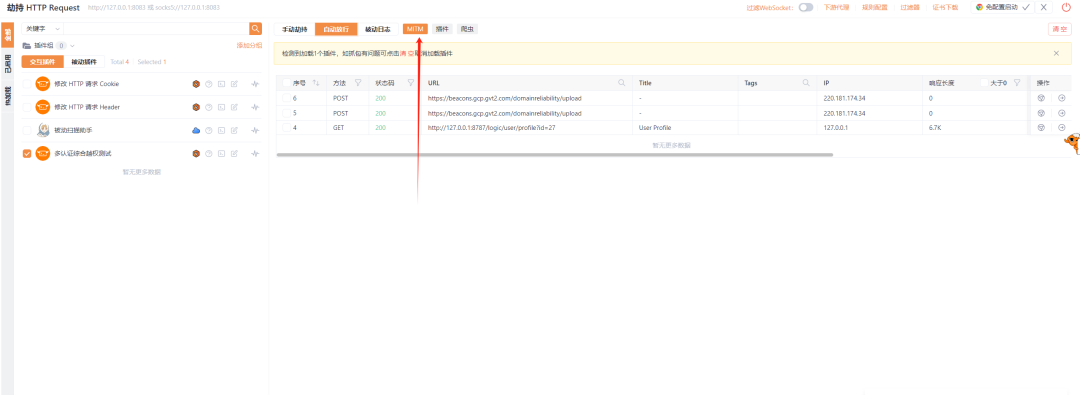Open help icon for 被动扫描助手 plugin
Viewport: 1080px width, 395px height.
(x=209, y=130)
